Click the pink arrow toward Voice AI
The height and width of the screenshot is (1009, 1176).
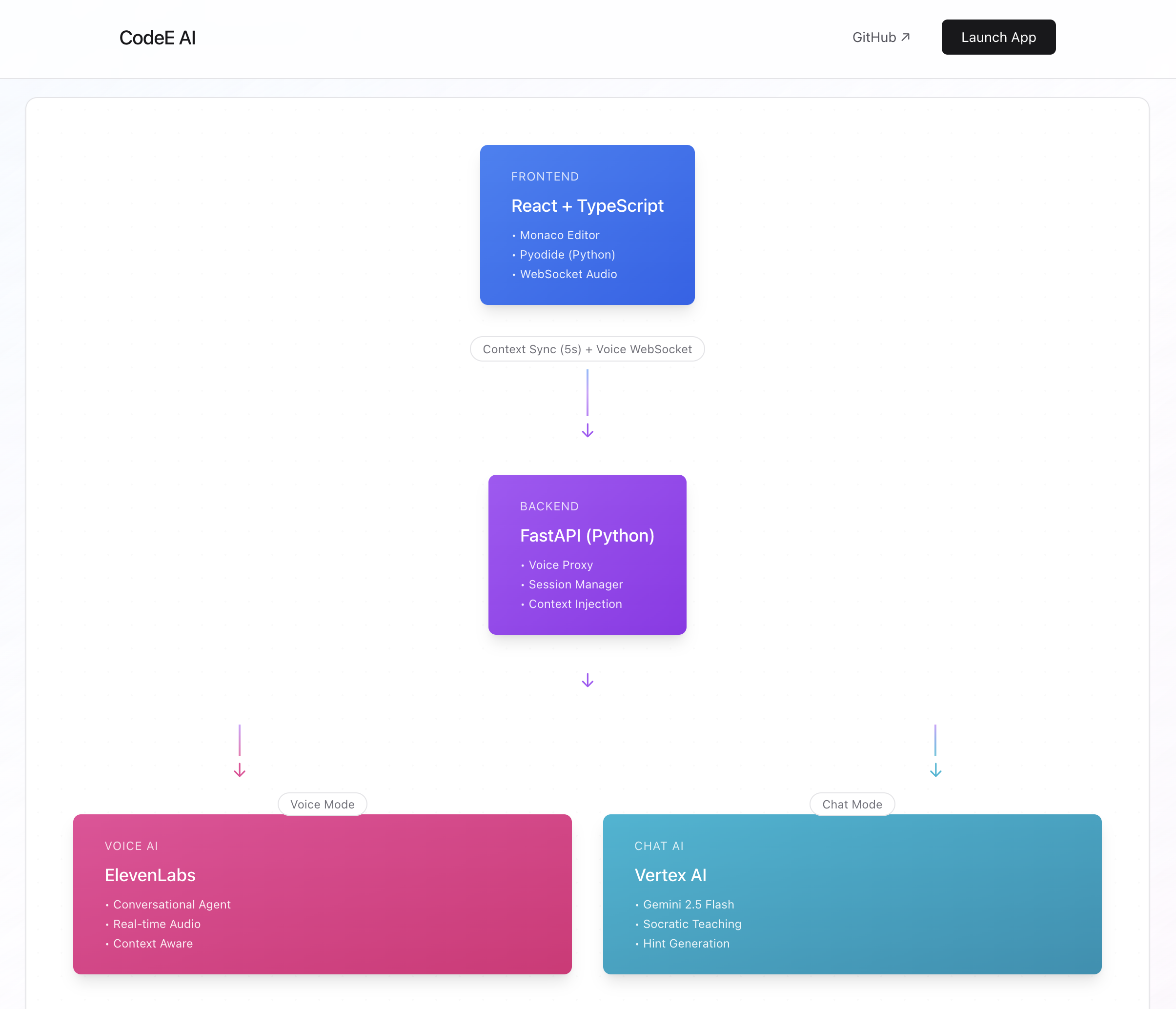(x=240, y=769)
